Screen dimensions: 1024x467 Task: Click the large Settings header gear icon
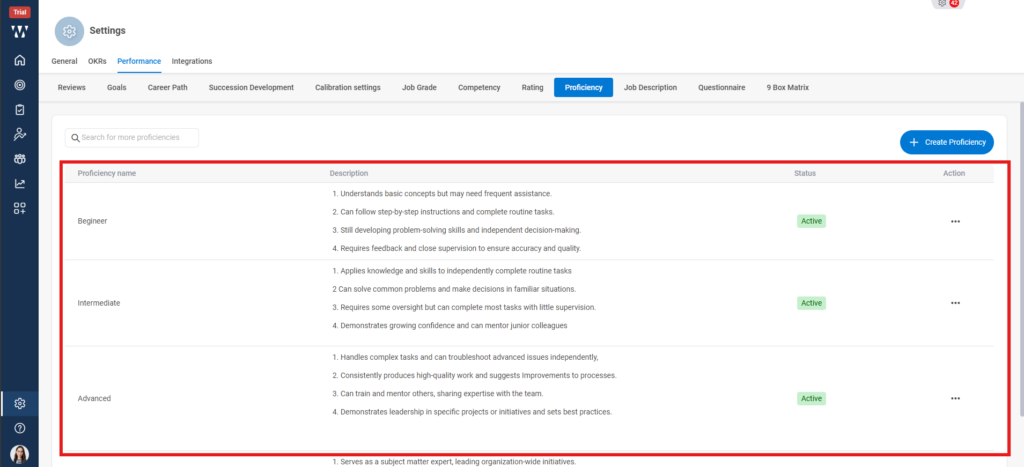click(69, 31)
